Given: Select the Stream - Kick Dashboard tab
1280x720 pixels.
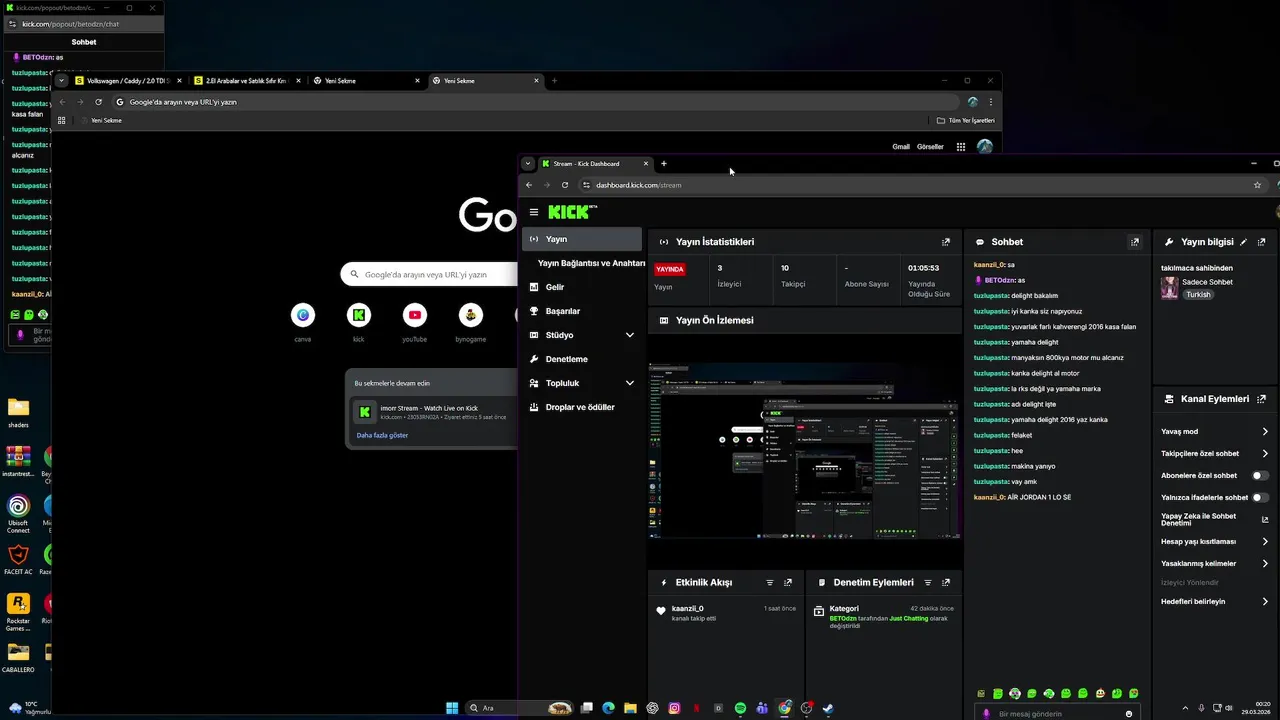Looking at the screenshot, I should click(x=594, y=164).
